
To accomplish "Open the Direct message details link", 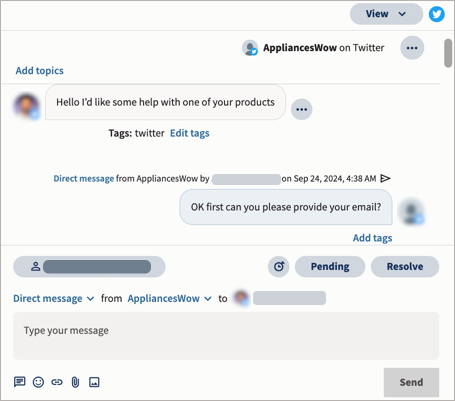I will point(84,179).
